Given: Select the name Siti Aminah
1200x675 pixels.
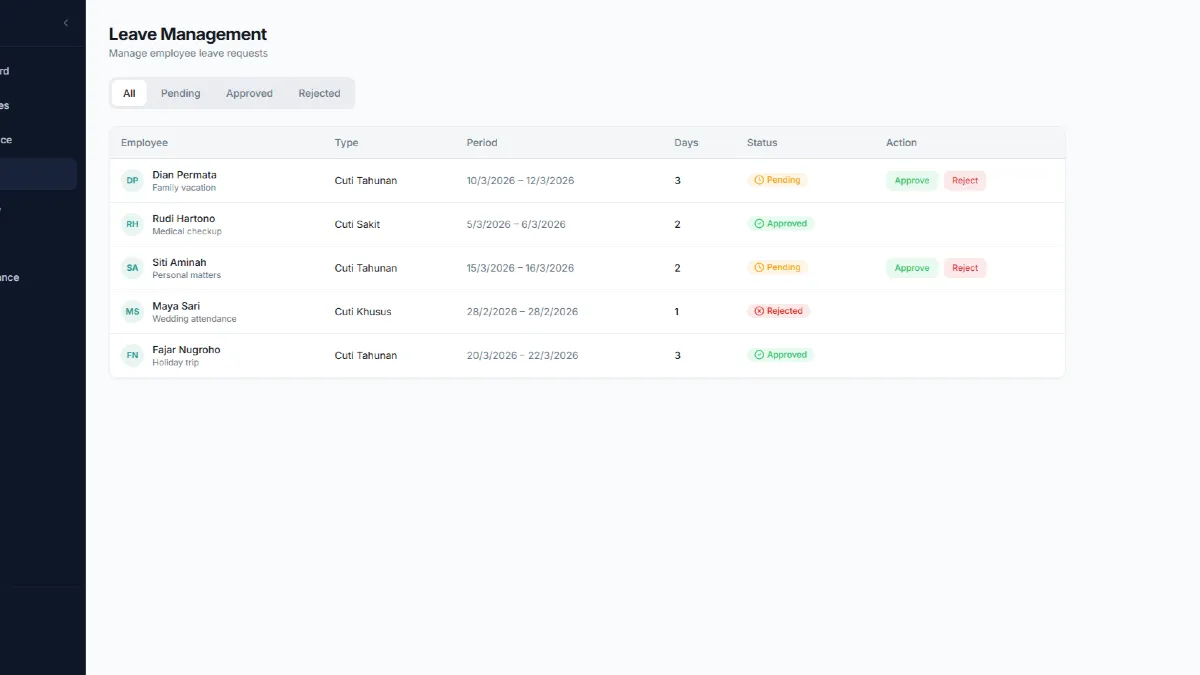Looking at the screenshot, I should [x=179, y=262].
